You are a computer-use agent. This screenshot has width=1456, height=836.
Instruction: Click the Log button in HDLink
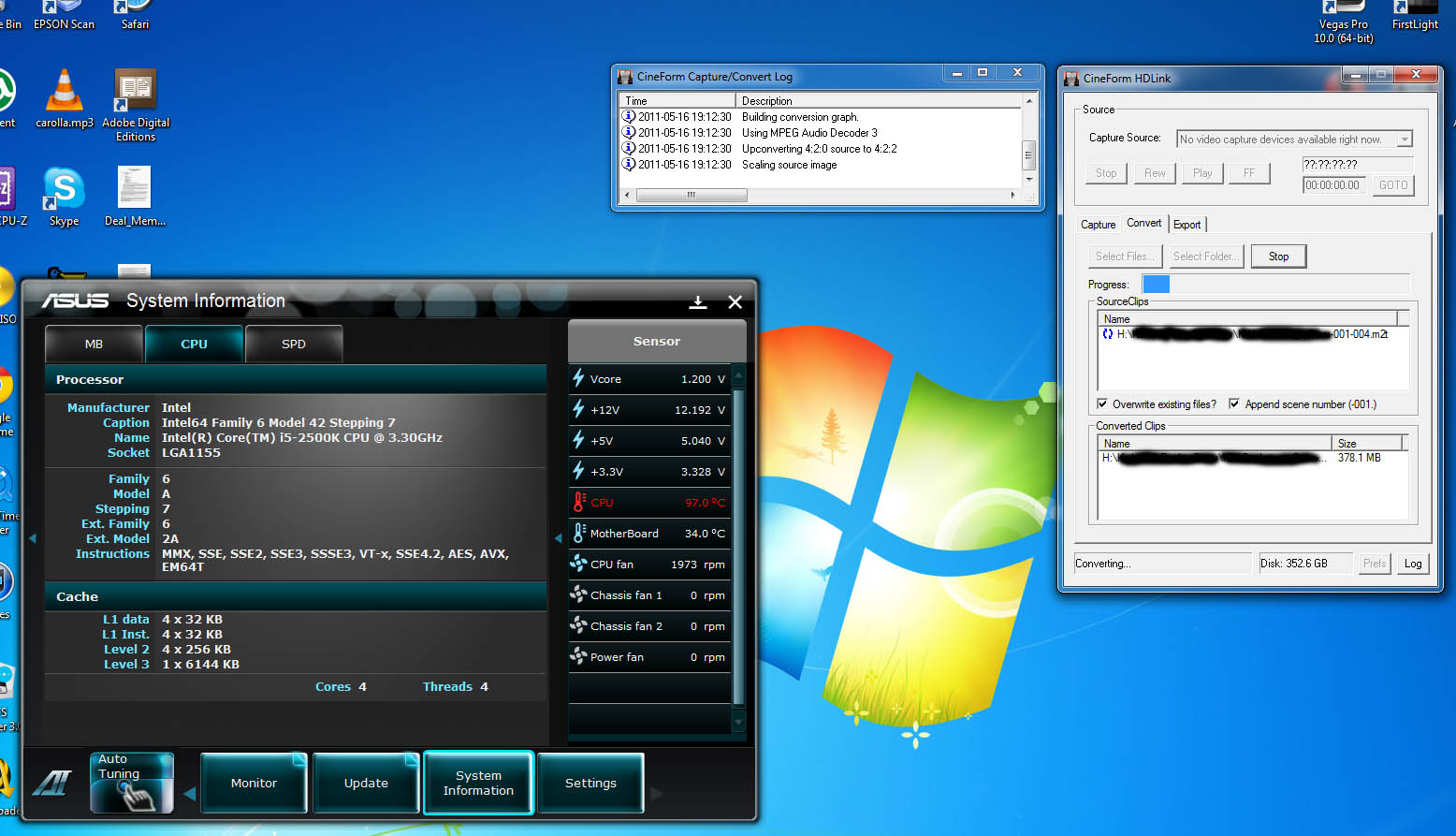click(1413, 564)
